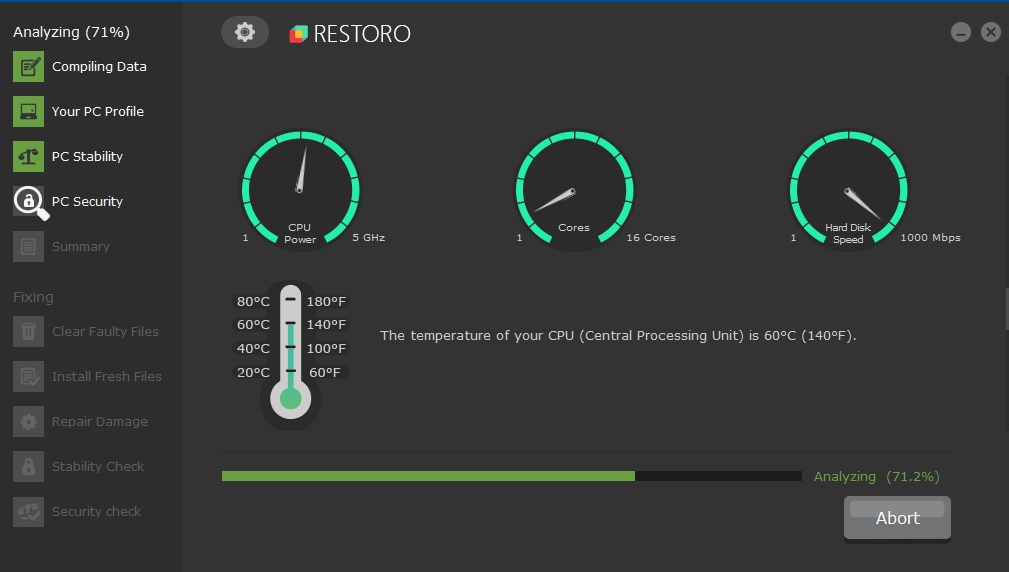This screenshot has width=1009, height=572.
Task: Select the PC Security step label
Action: click(87, 201)
